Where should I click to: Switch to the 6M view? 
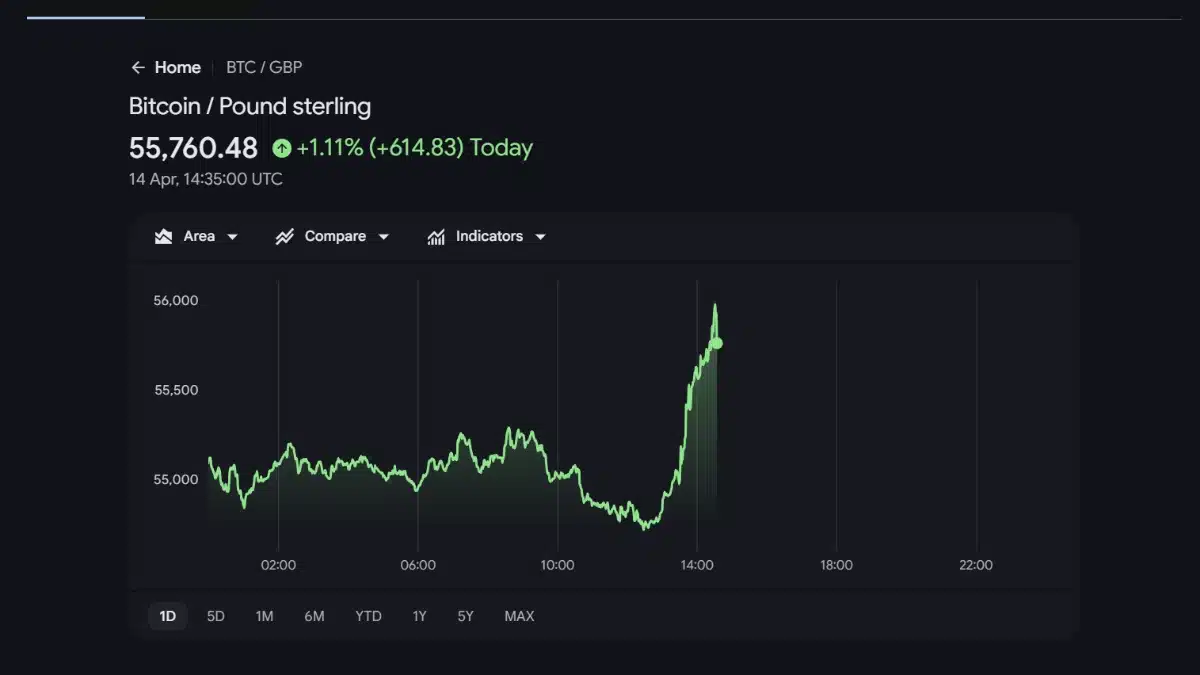pos(314,616)
